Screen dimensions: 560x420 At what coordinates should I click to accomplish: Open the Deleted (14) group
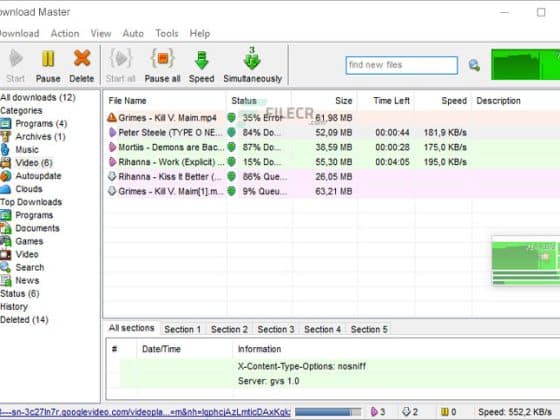[x=24, y=320]
